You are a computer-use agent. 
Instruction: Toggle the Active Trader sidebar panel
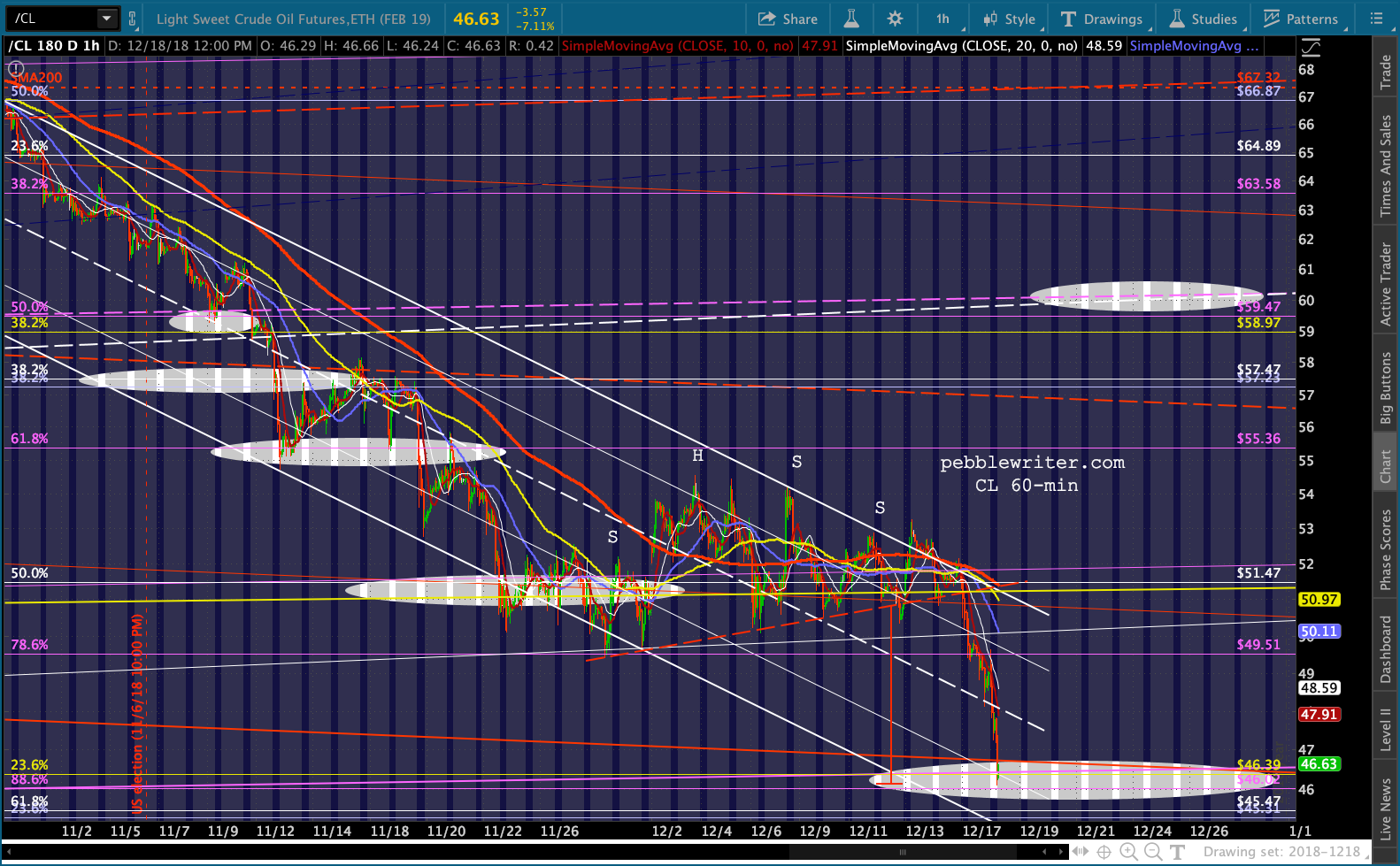click(1386, 284)
